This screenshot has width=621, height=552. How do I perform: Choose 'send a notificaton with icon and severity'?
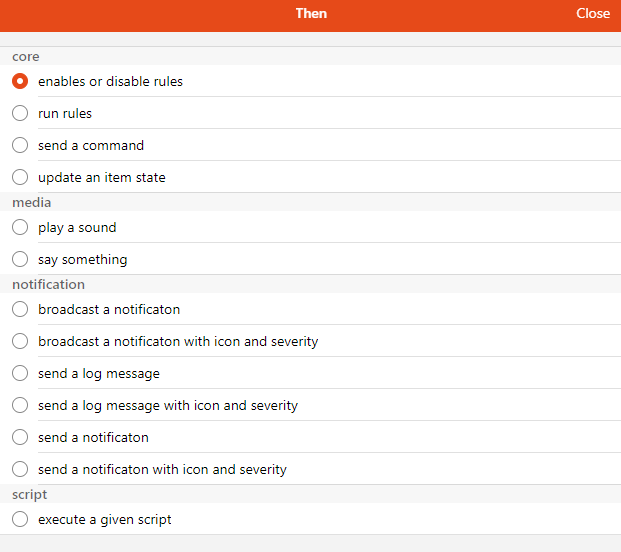click(20, 469)
